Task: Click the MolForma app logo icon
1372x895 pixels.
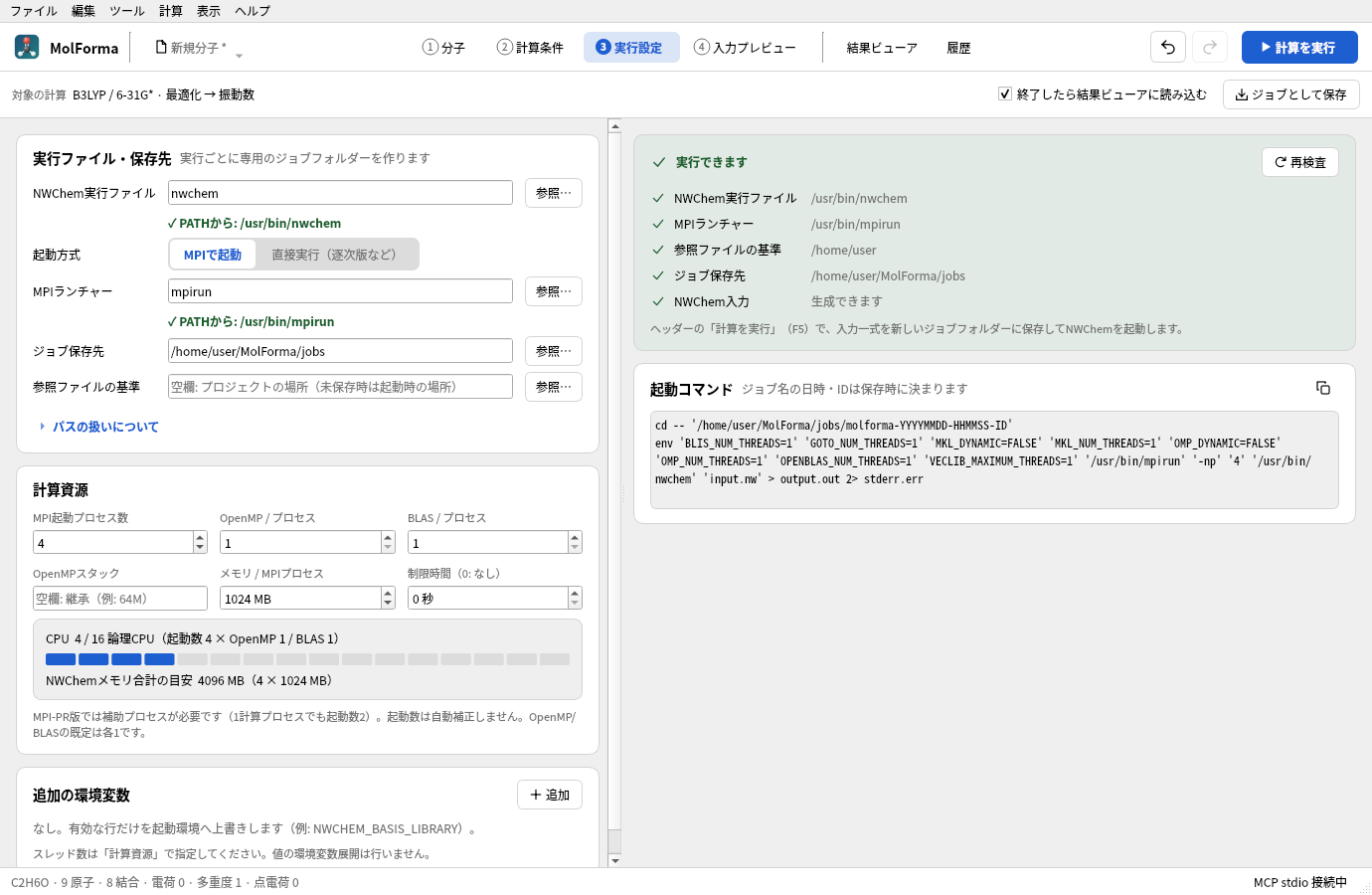Action: 27,47
